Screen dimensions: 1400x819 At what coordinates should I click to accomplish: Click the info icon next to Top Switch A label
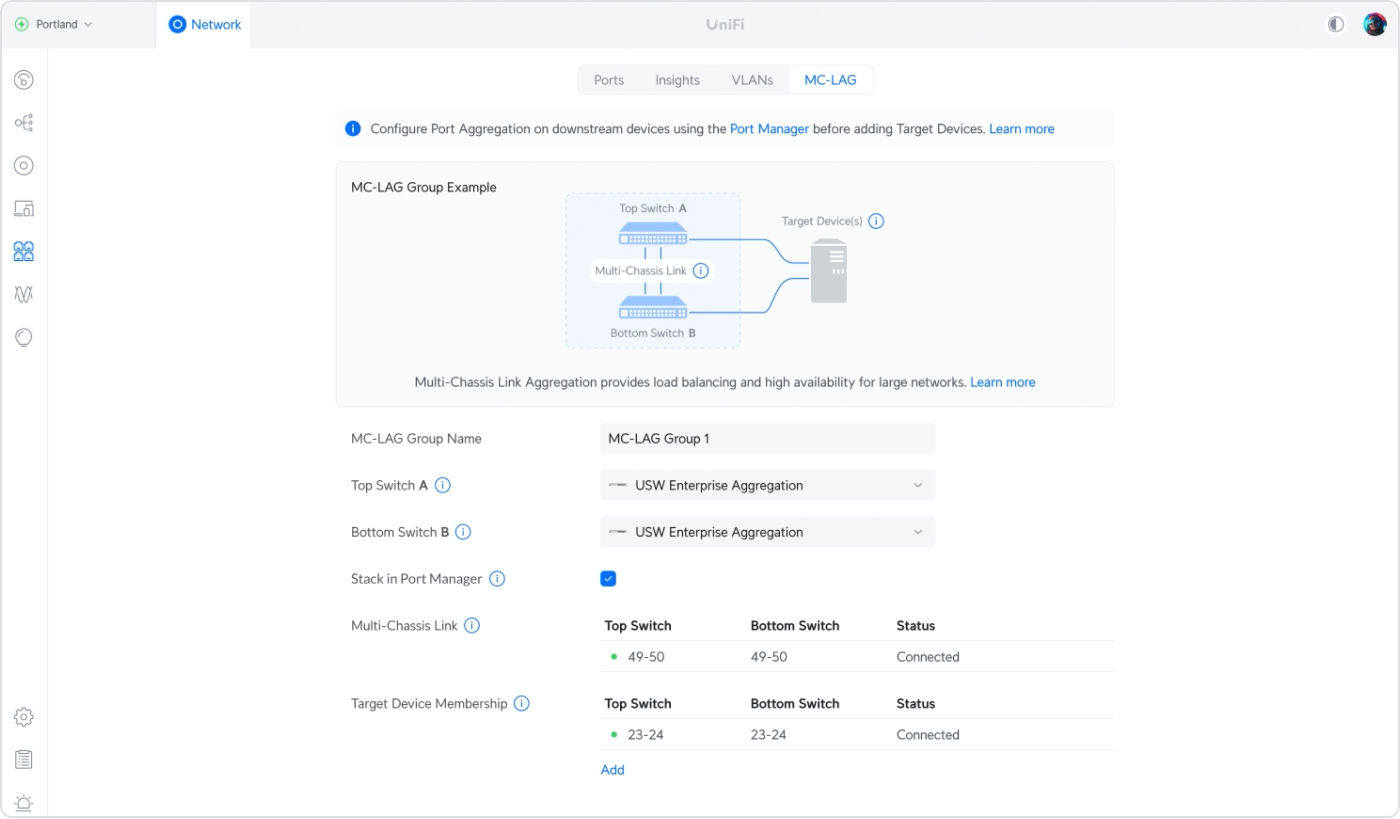click(443, 485)
